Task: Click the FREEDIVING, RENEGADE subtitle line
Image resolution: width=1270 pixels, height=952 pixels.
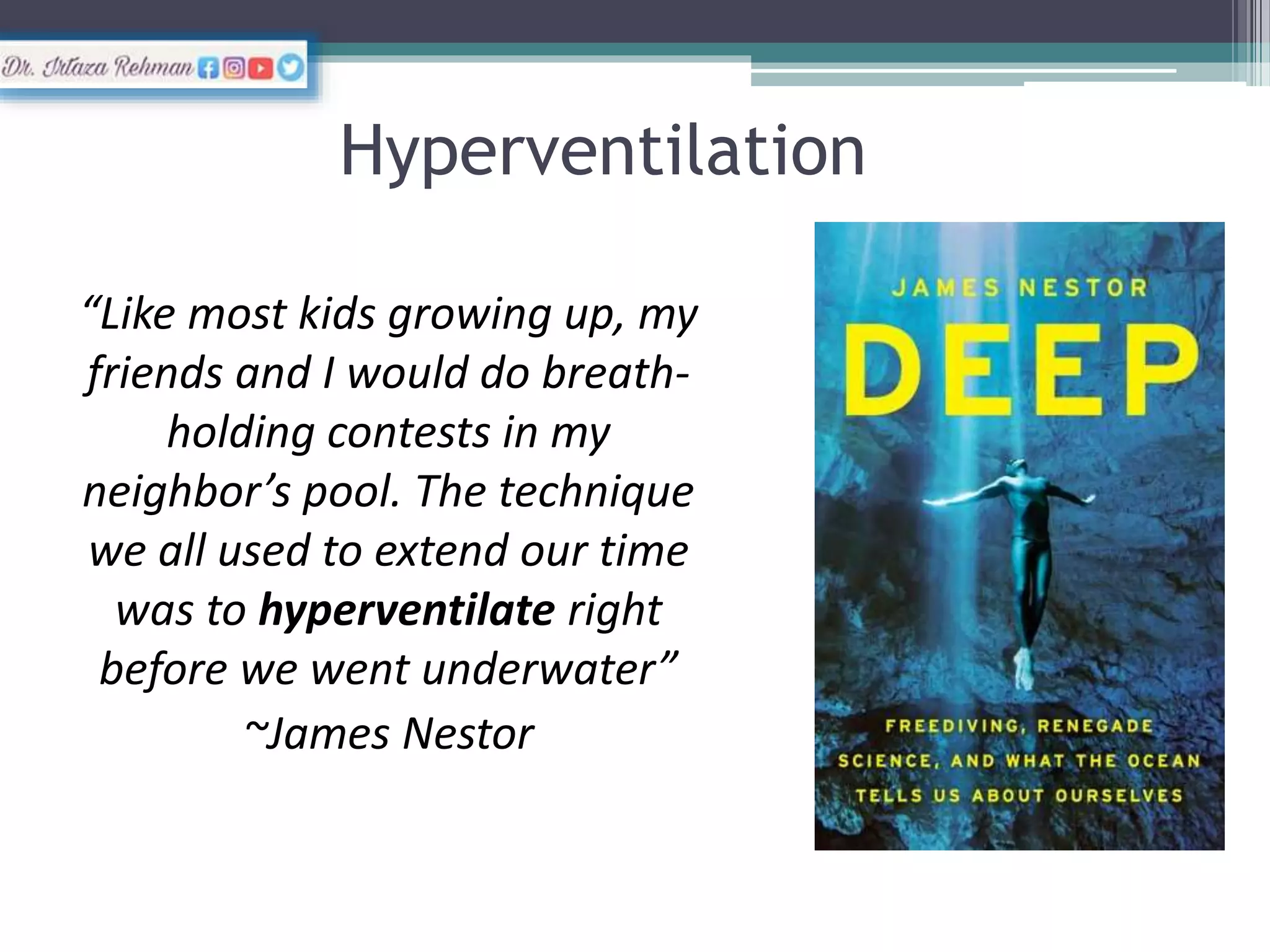Action: (1019, 726)
